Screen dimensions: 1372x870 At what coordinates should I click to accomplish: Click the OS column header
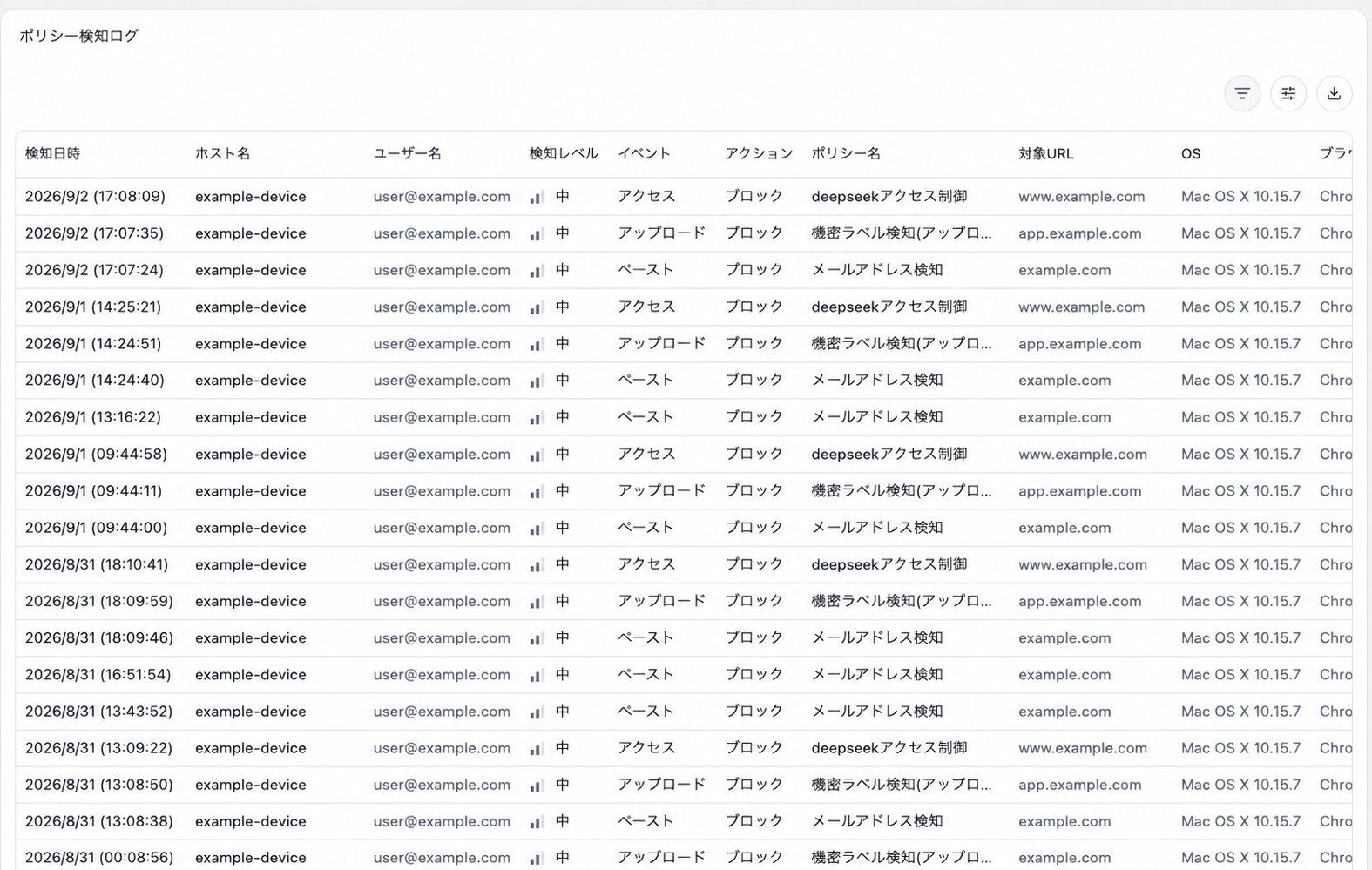1191,153
